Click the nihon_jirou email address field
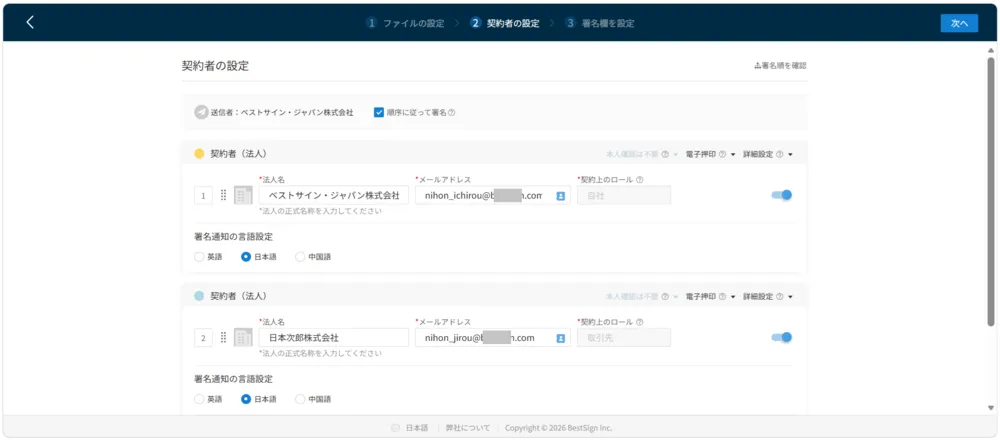The height and width of the screenshot is (440, 1000). 492,337
